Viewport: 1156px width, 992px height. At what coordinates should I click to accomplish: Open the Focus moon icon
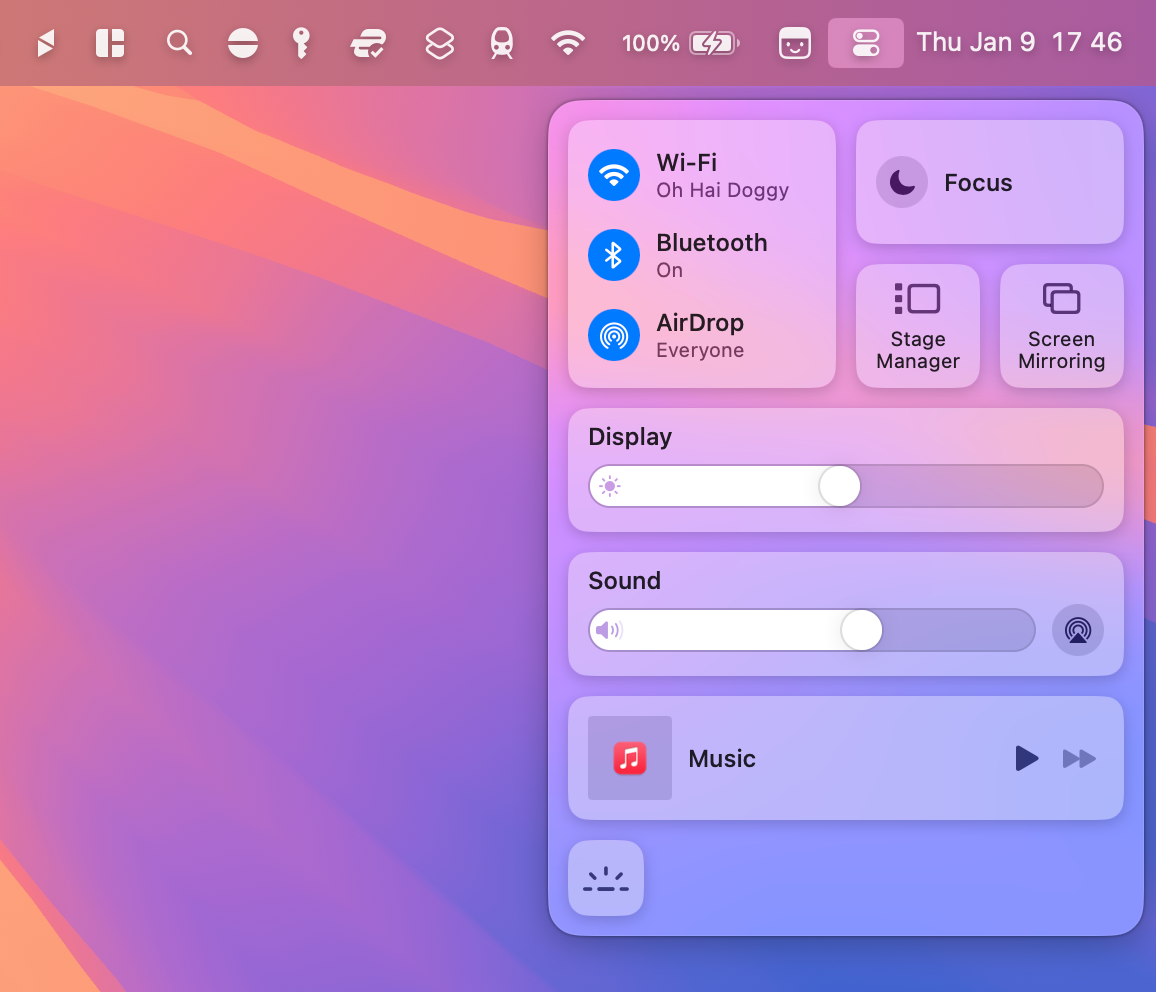coord(901,182)
